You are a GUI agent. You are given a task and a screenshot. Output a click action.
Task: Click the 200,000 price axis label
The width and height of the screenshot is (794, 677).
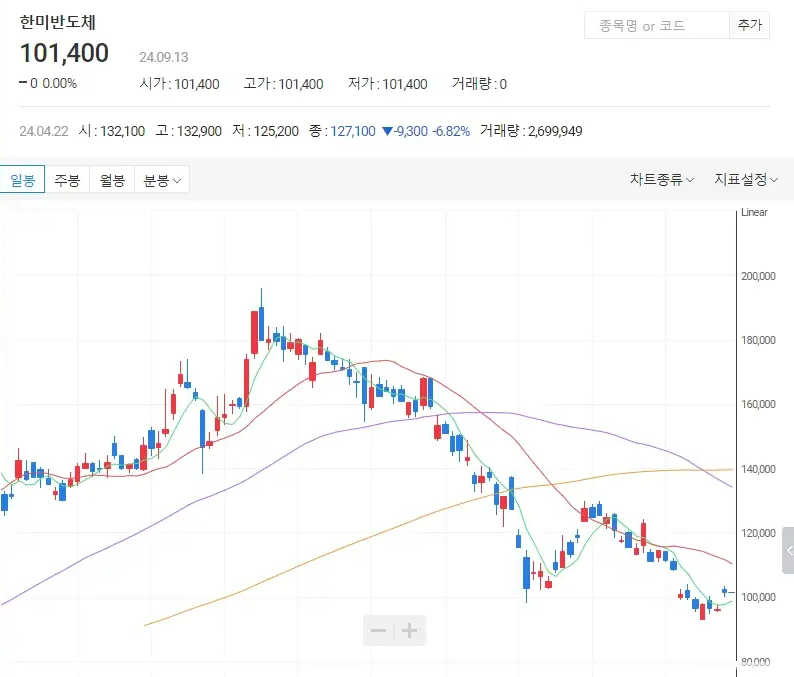click(x=758, y=276)
